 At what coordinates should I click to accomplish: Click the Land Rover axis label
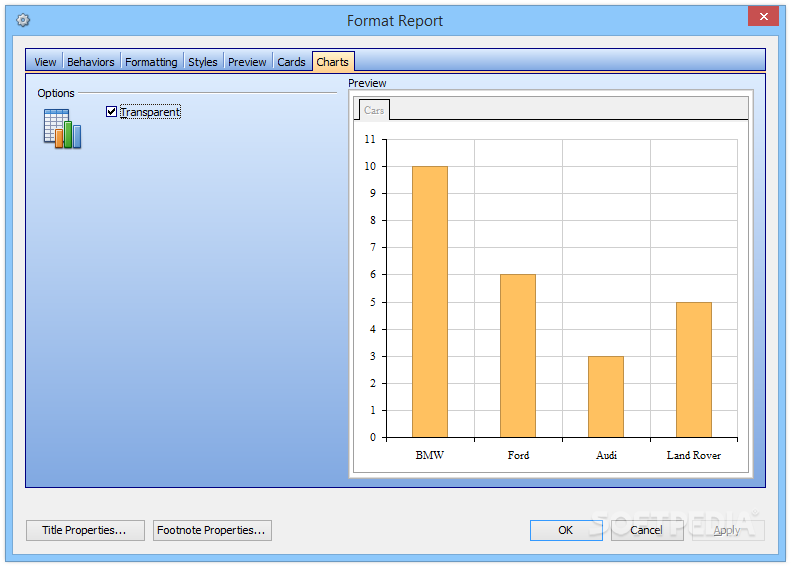coord(694,455)
